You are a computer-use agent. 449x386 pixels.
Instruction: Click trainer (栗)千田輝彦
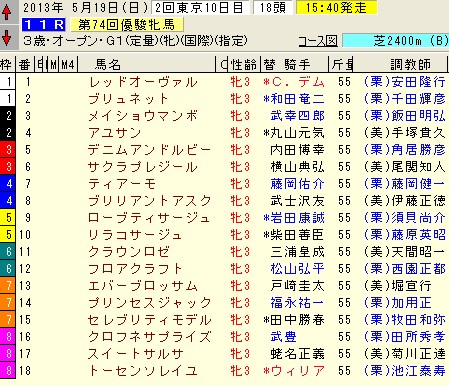(405, 99)
